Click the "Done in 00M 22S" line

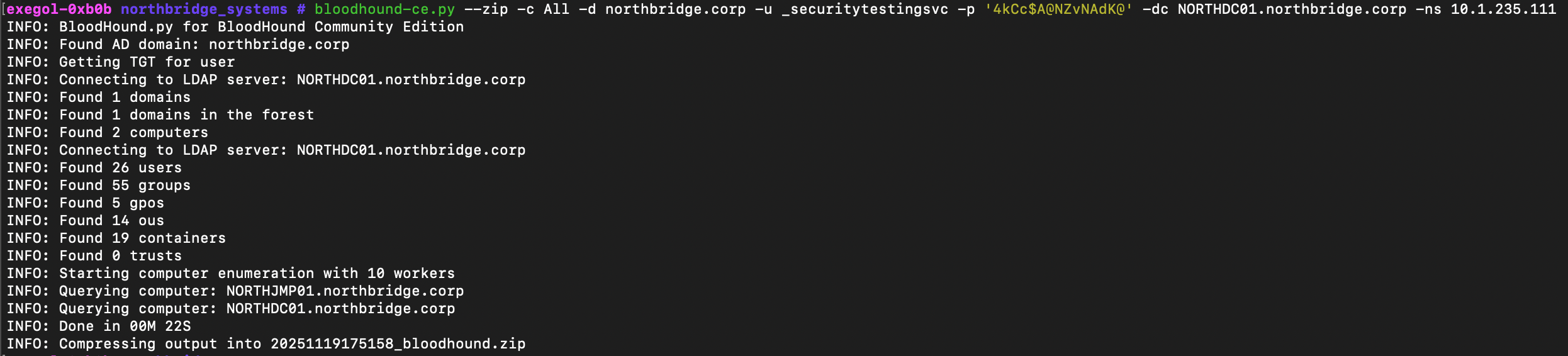[99, 326]
